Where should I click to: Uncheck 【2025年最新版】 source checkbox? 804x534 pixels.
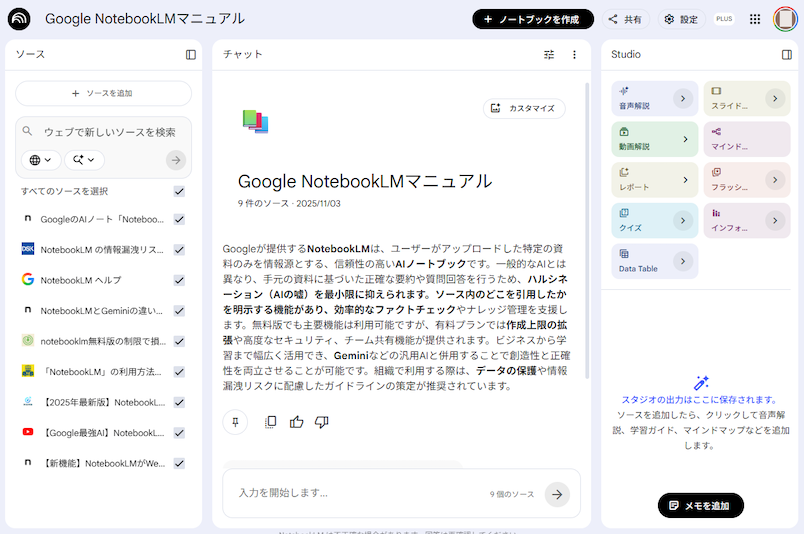click(x=179, y=402)
